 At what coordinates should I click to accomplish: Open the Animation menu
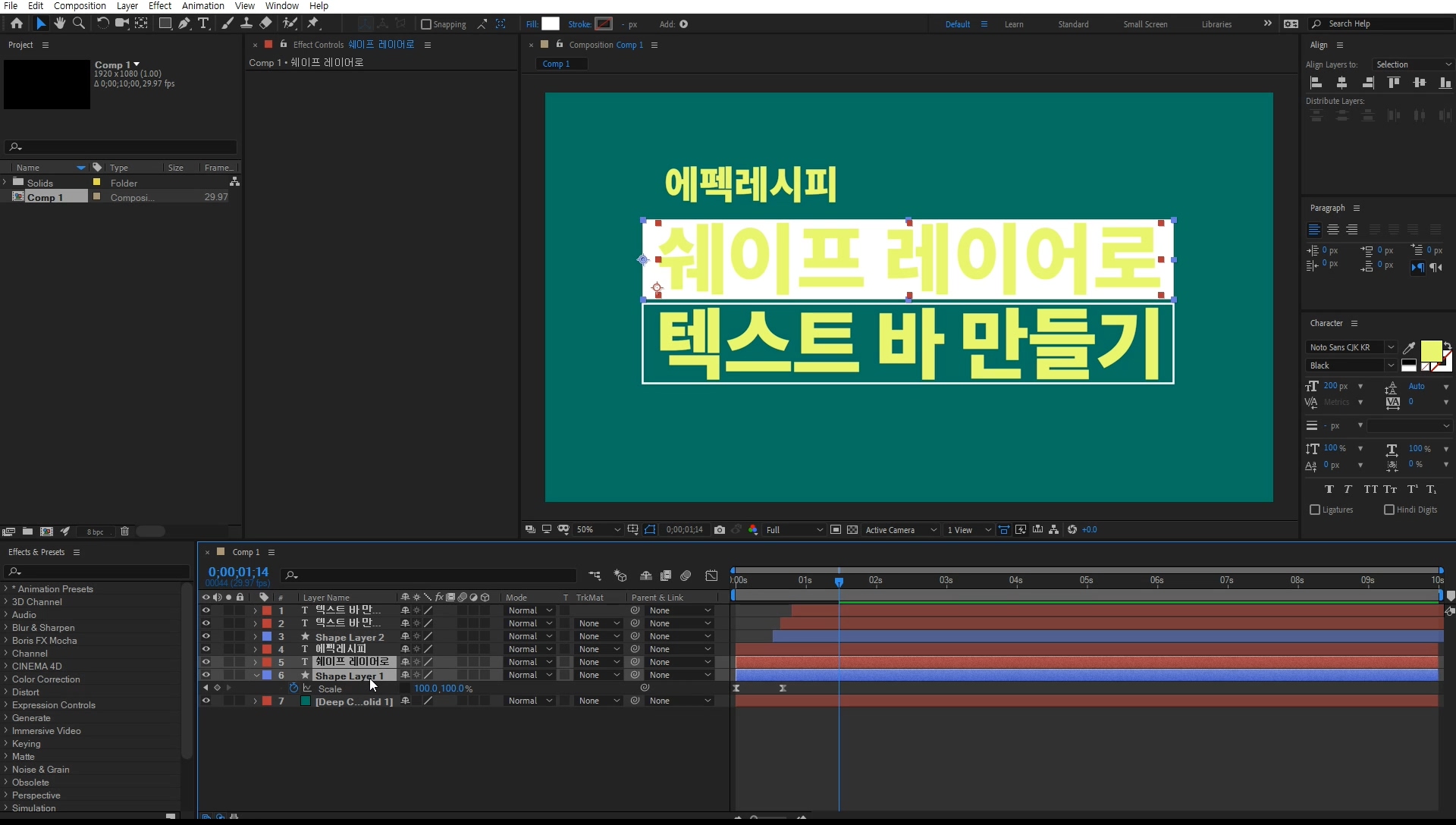pyautogui.click(x=202, y=5)
